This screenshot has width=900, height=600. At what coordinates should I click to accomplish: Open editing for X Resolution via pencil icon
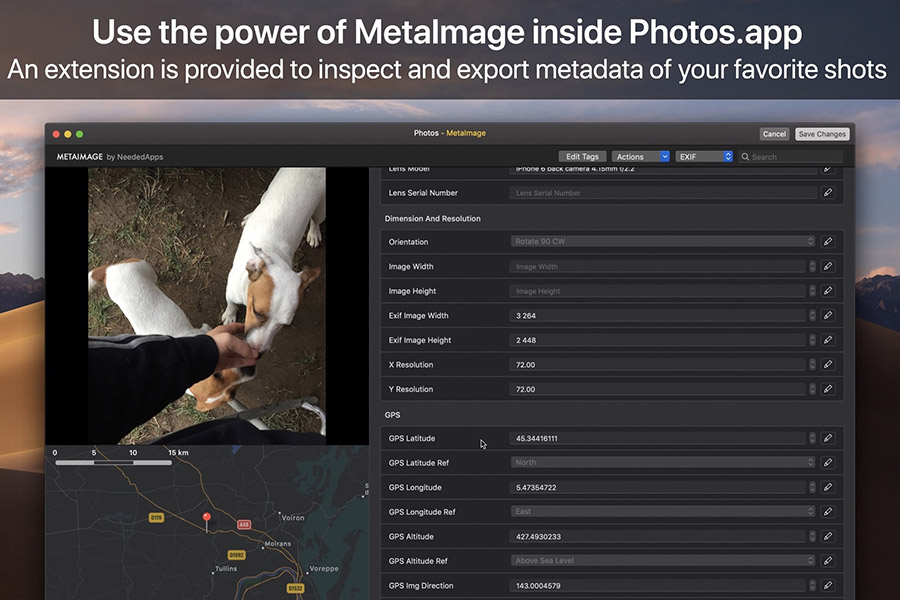(x=828, y=364)
